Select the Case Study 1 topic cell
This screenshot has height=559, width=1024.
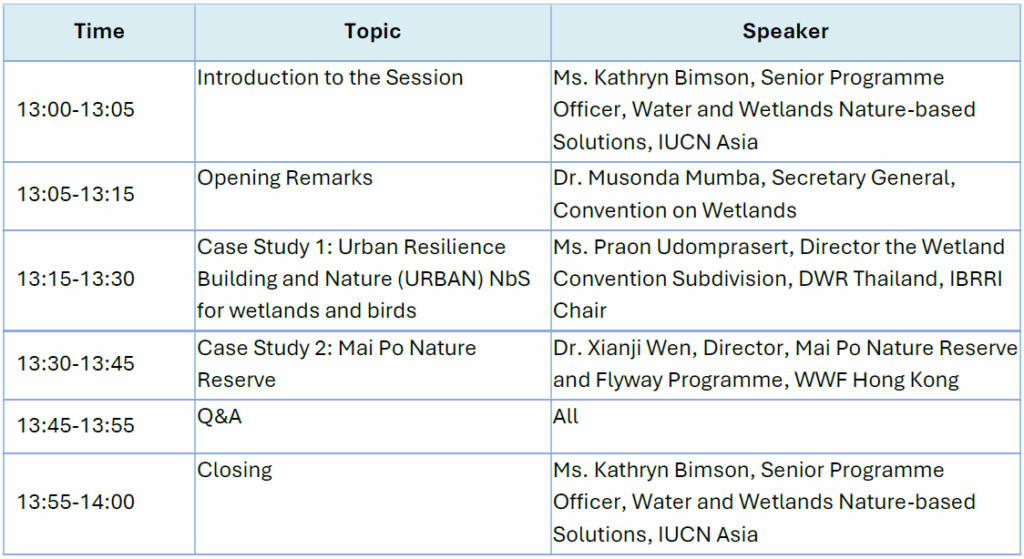352,279
